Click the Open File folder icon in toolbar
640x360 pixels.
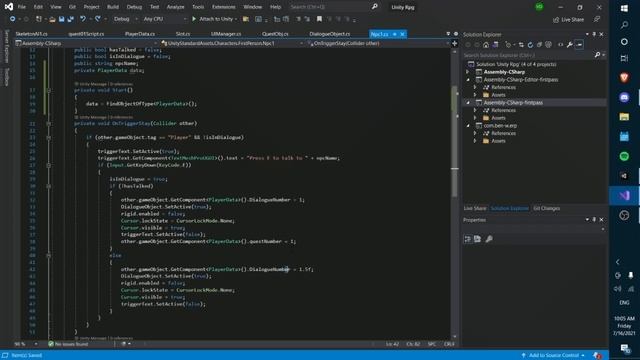pos(52,19)
